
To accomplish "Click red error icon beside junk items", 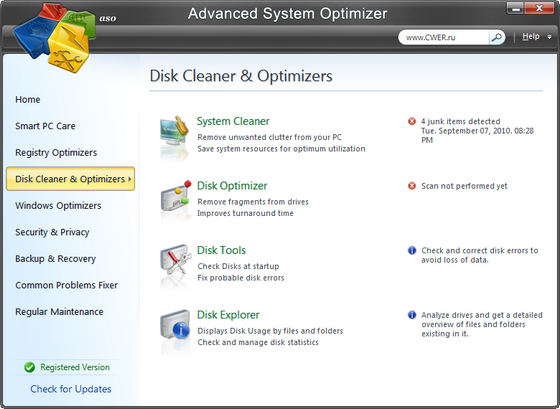I will [412, 121].
